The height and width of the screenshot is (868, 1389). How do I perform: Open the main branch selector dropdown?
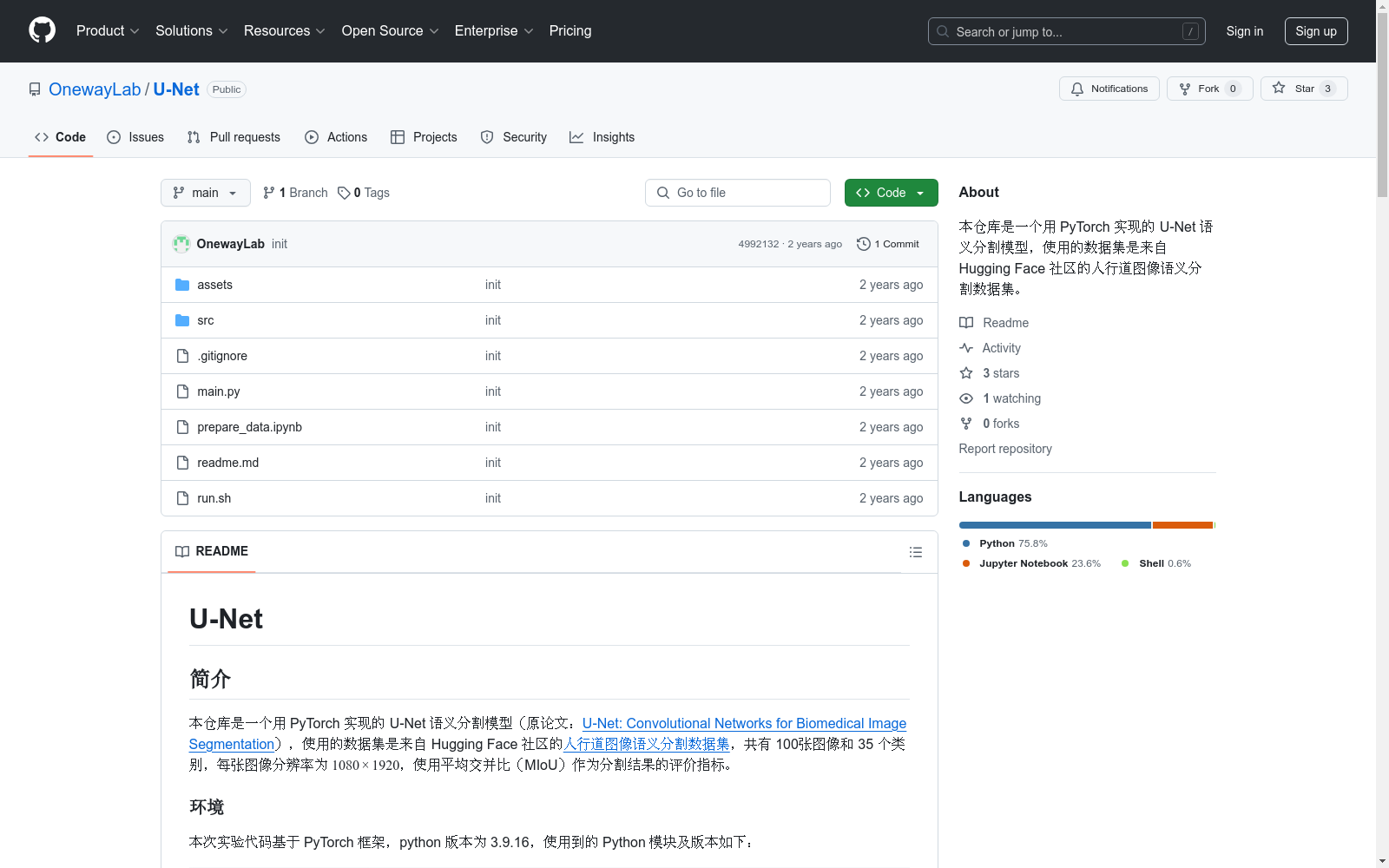206,193
